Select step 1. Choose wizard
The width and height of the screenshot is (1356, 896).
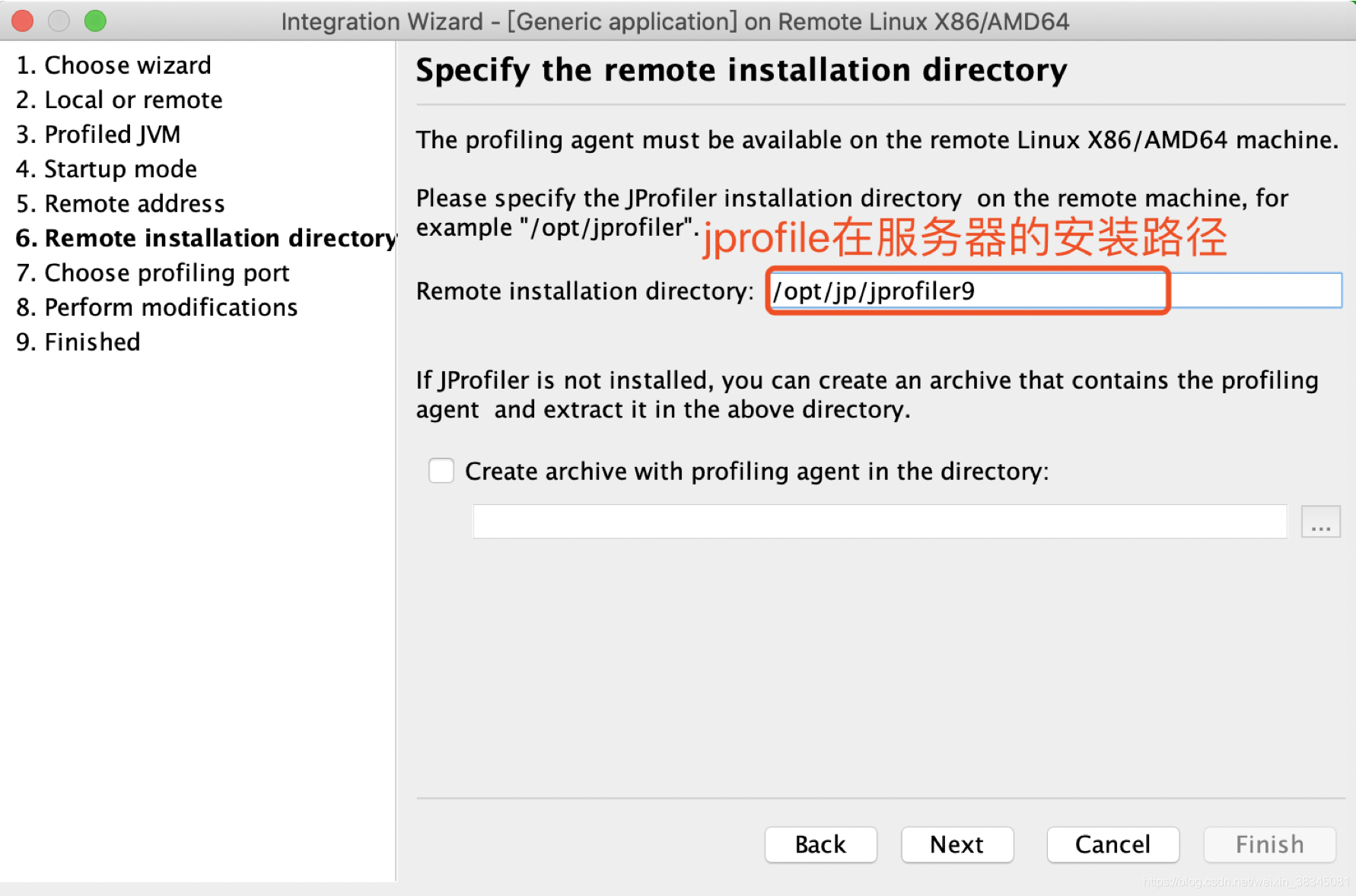click(113, 65)
